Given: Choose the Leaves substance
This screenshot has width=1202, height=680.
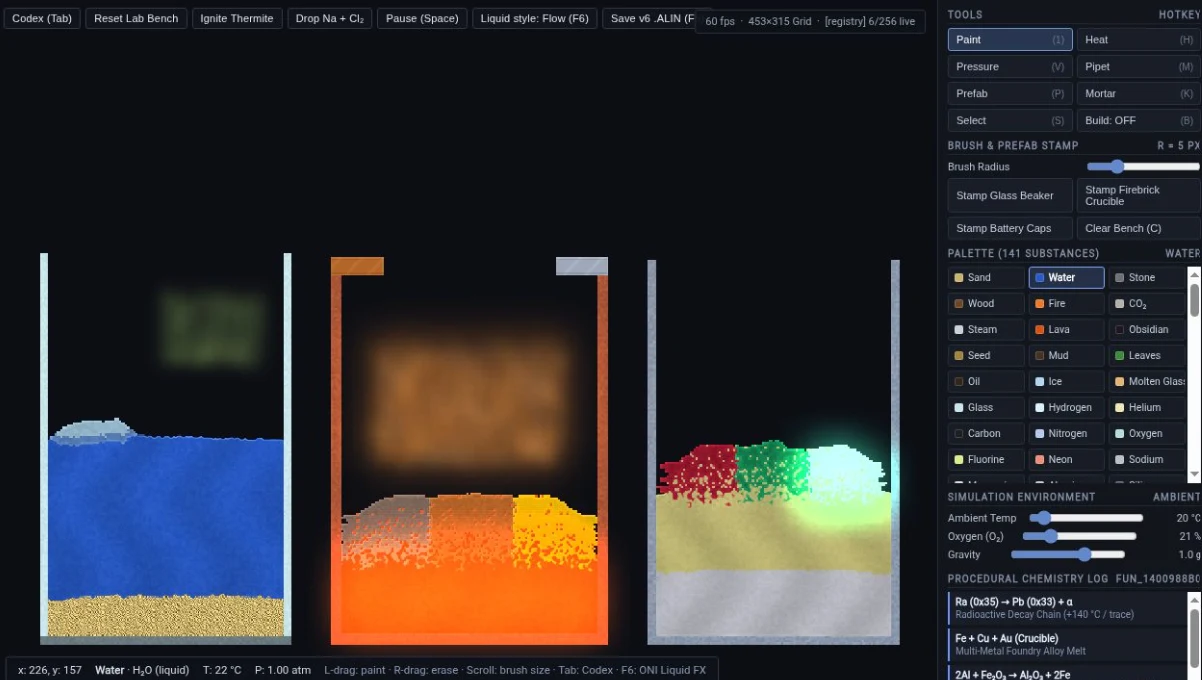Looking at the screenshot, I should pos(1147,355).
